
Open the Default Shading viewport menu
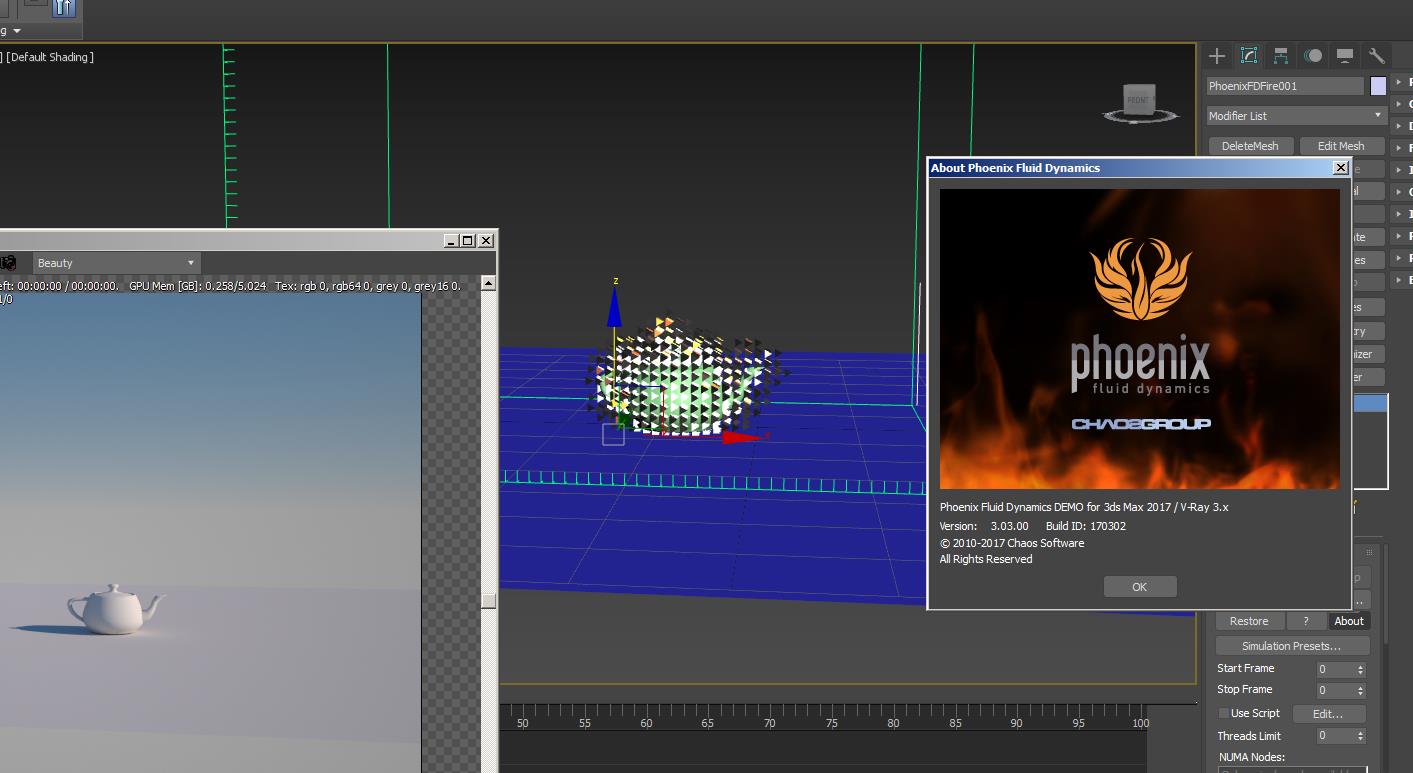51,57
